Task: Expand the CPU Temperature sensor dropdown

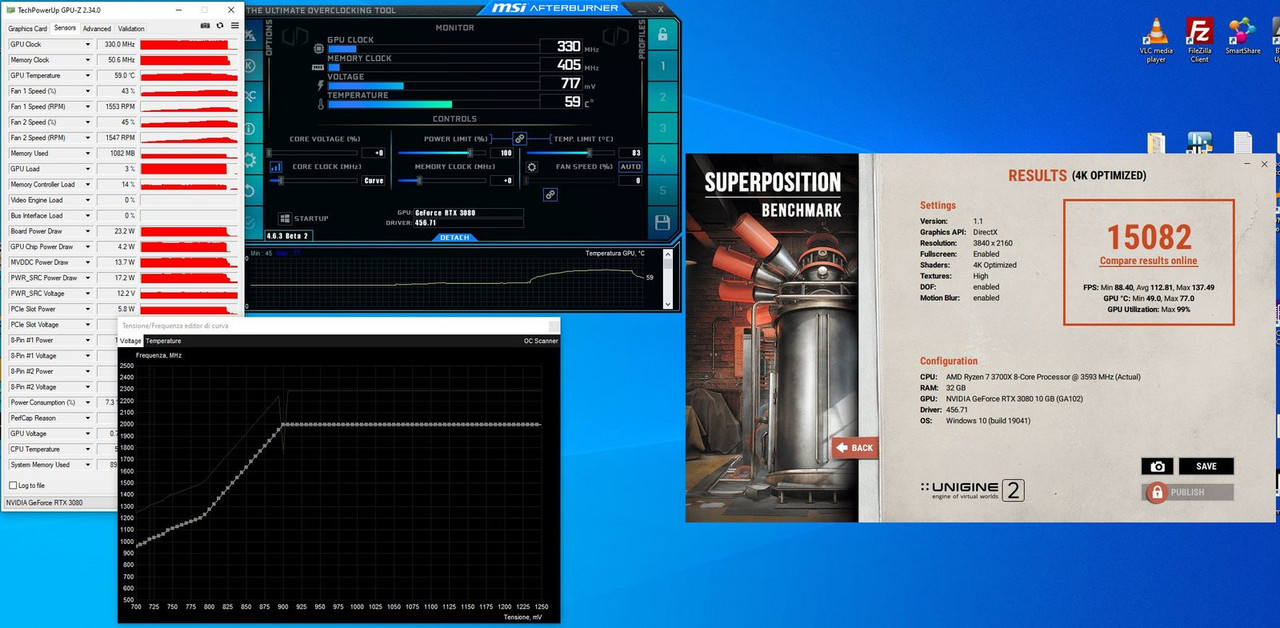Action: (x=88, y=449)
